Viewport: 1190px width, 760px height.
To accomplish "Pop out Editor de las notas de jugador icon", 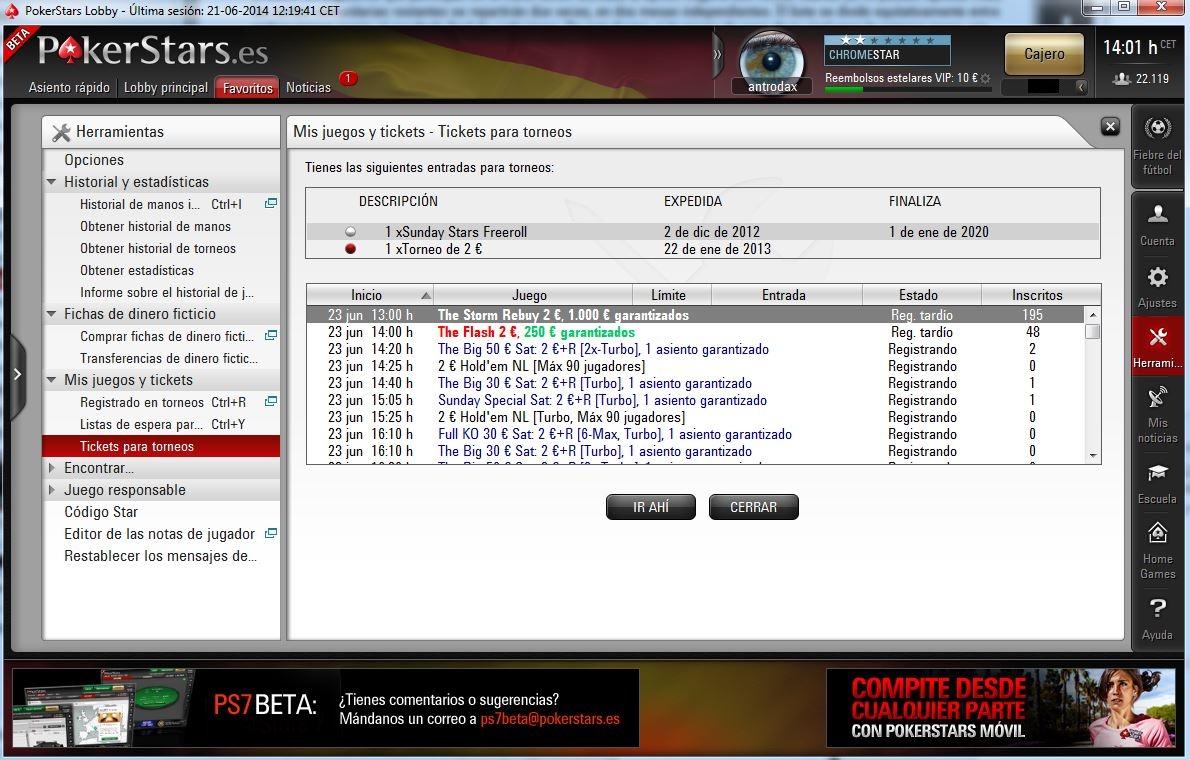I will (x=270, y=534).
